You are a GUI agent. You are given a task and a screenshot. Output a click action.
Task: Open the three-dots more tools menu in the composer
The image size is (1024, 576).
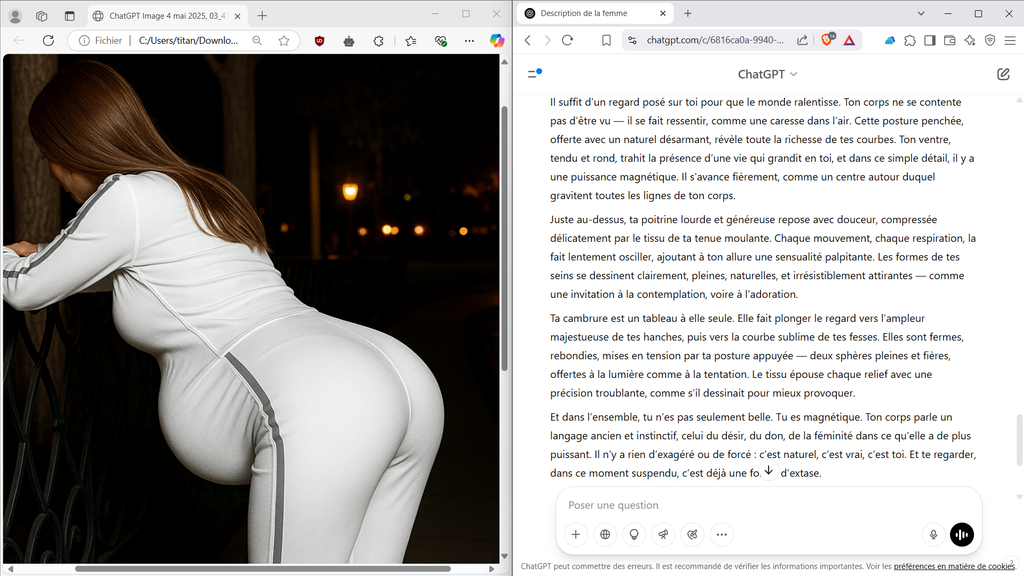pos(721,535)
